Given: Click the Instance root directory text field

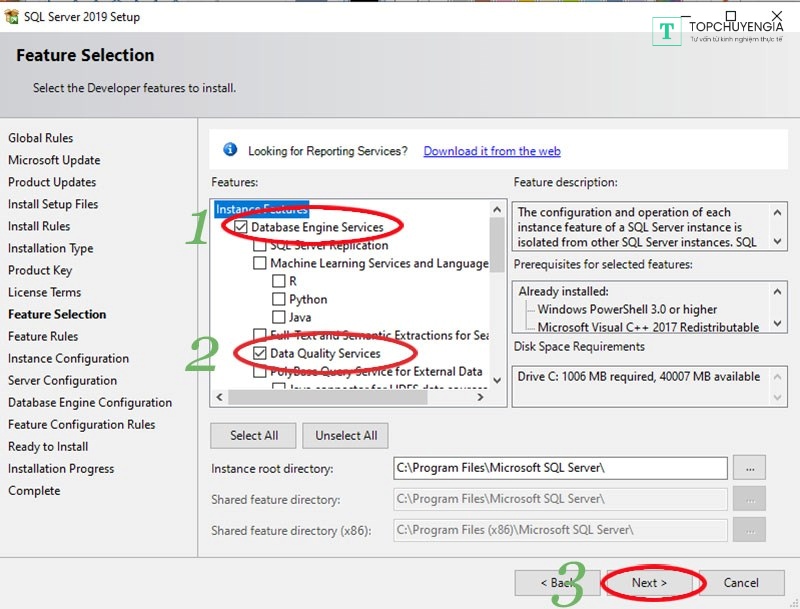Looking at the screenshot, I should click(x=560, y=468).
